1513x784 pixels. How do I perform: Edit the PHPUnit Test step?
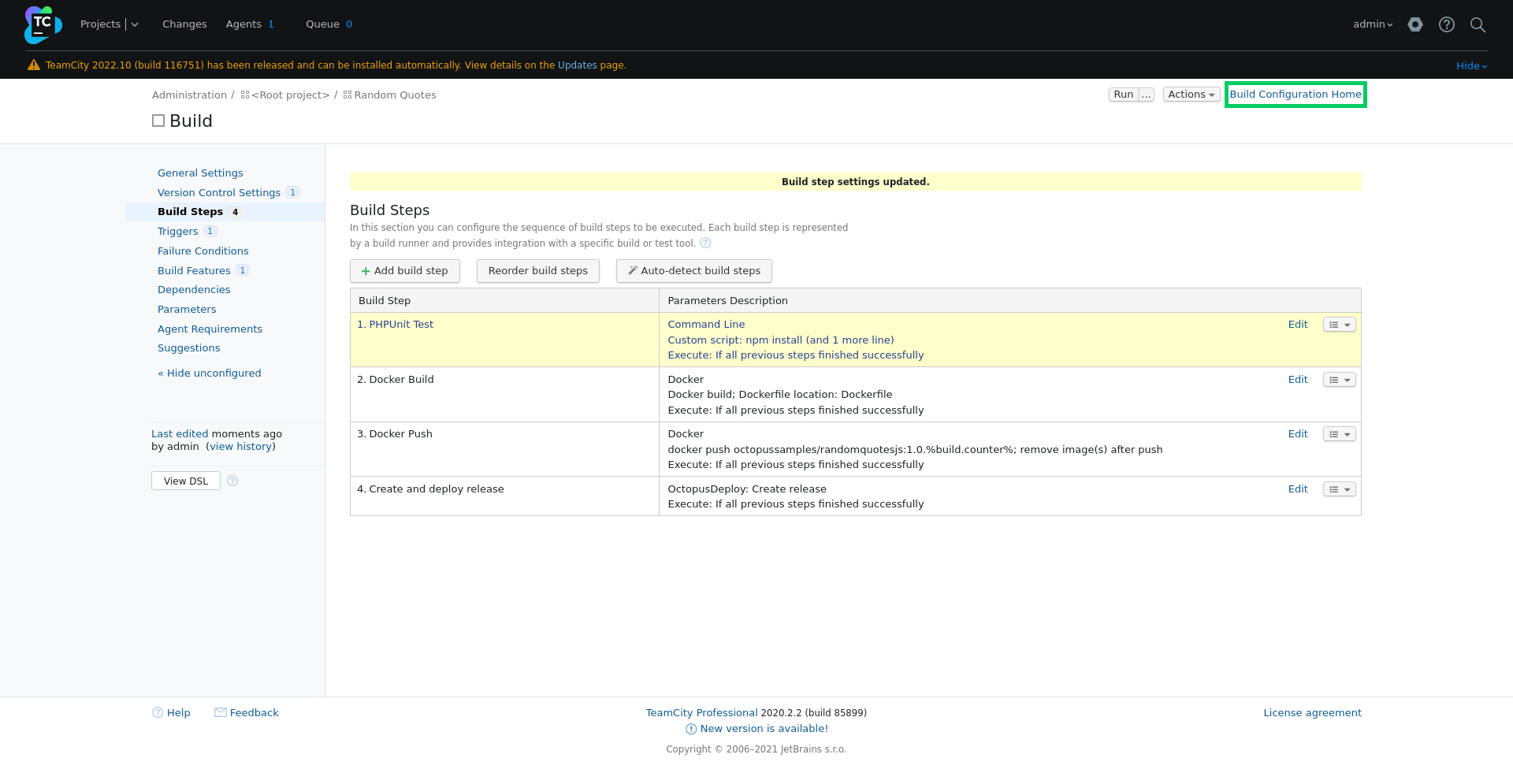pyautogui.click(x=1298, y=324)
